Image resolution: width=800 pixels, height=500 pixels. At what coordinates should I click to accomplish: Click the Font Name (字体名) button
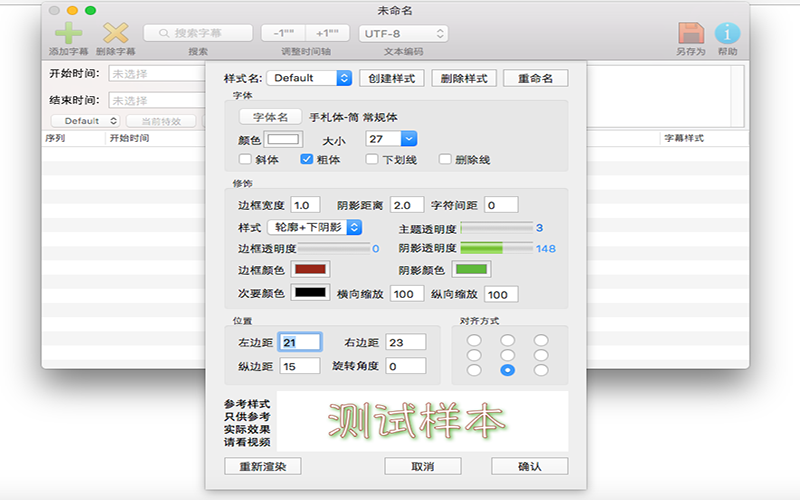tap(270, 117)
